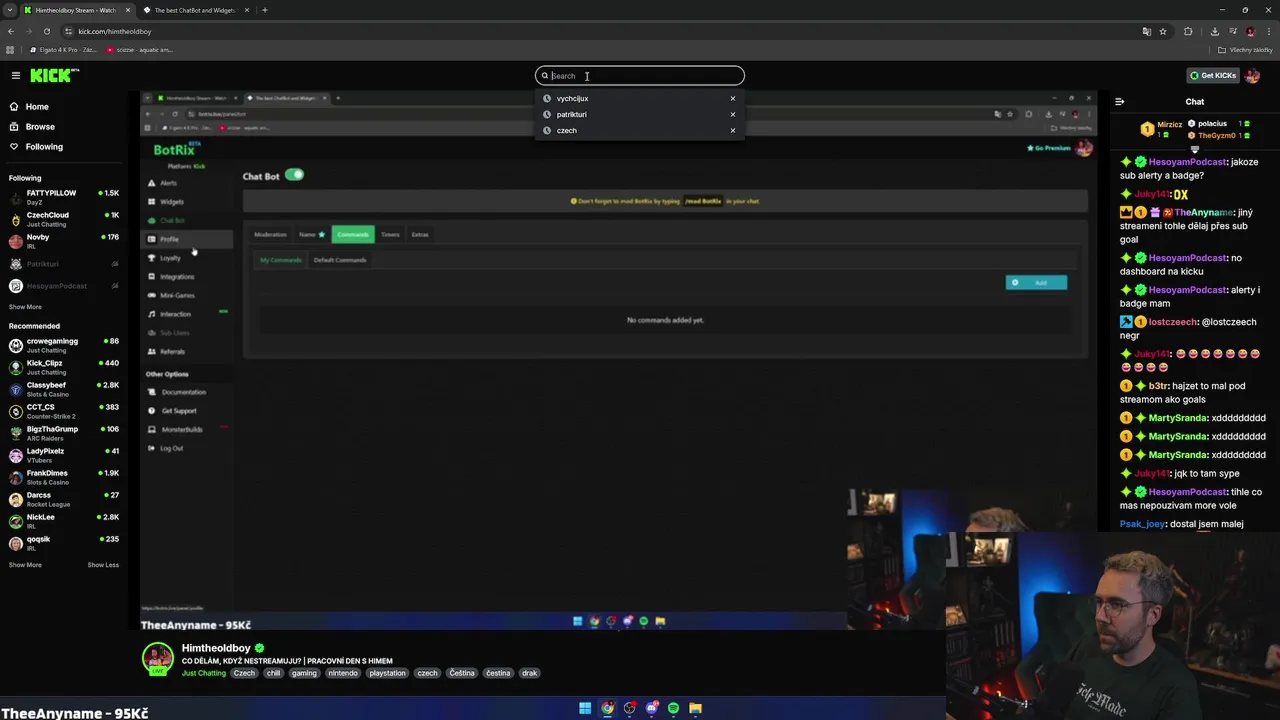Click the nintendo stream tag
The image size is (1280, 720).
click(342, 673)
